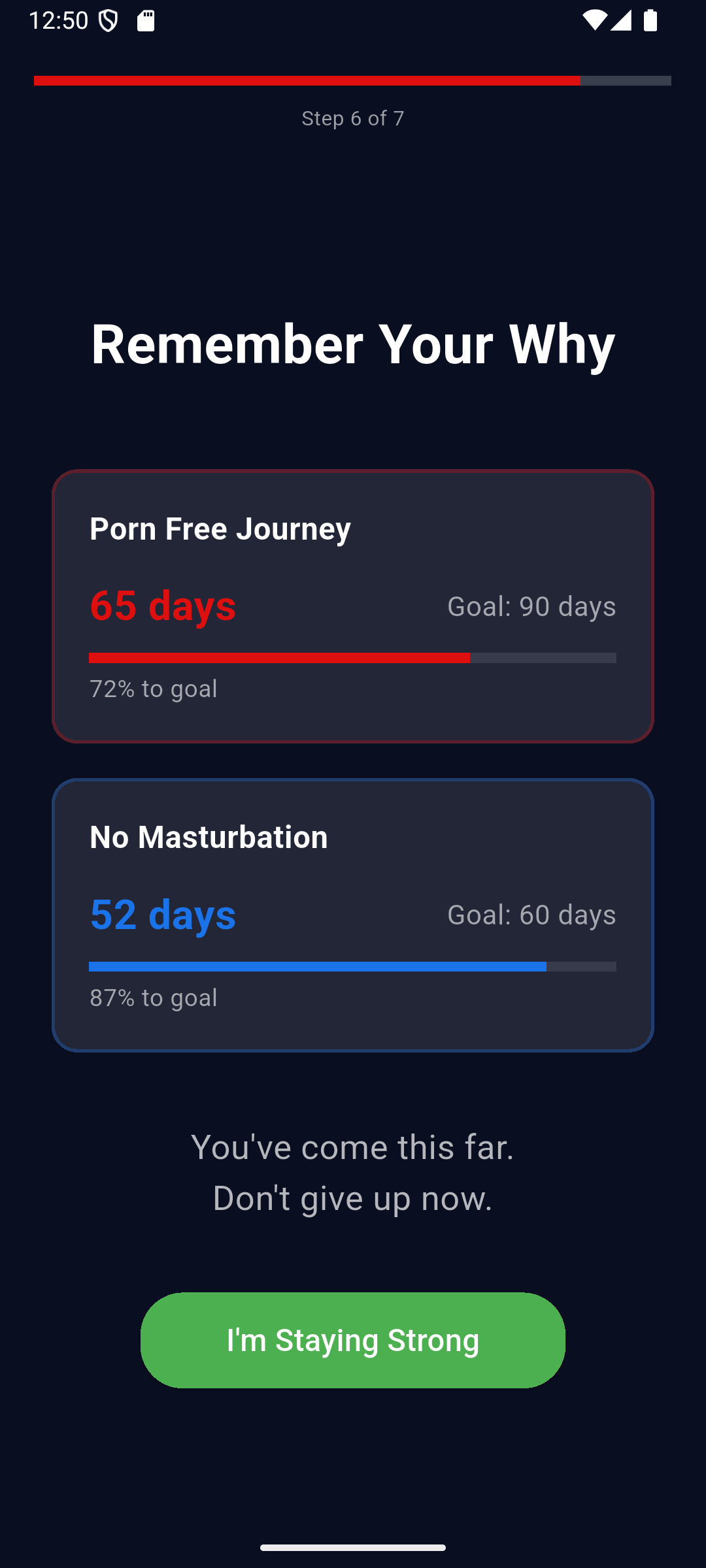Tap the shield icon in status bar
706x1568 pixels.
[x=108, y=21]
